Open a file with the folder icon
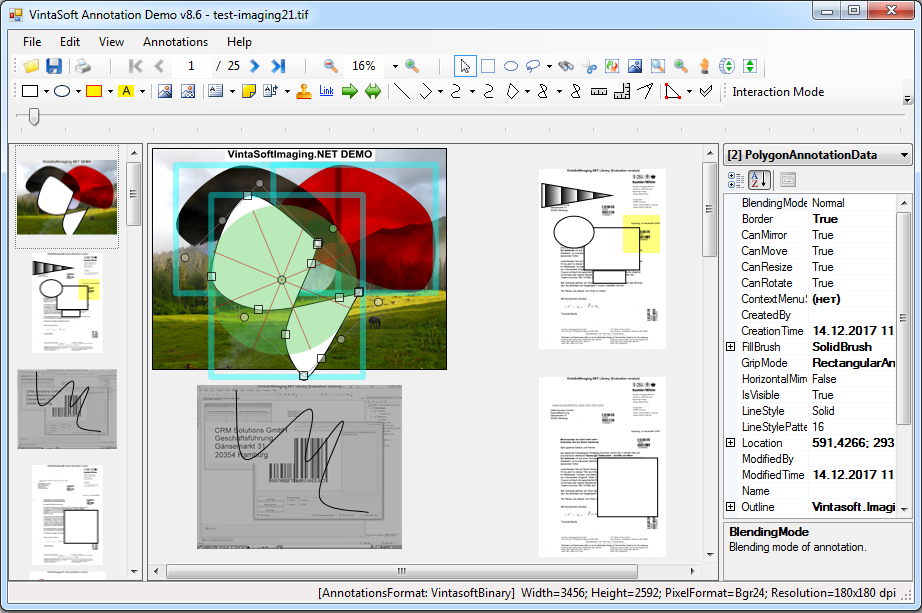This screenshot has width=922, height=613. tap(31, 66)
